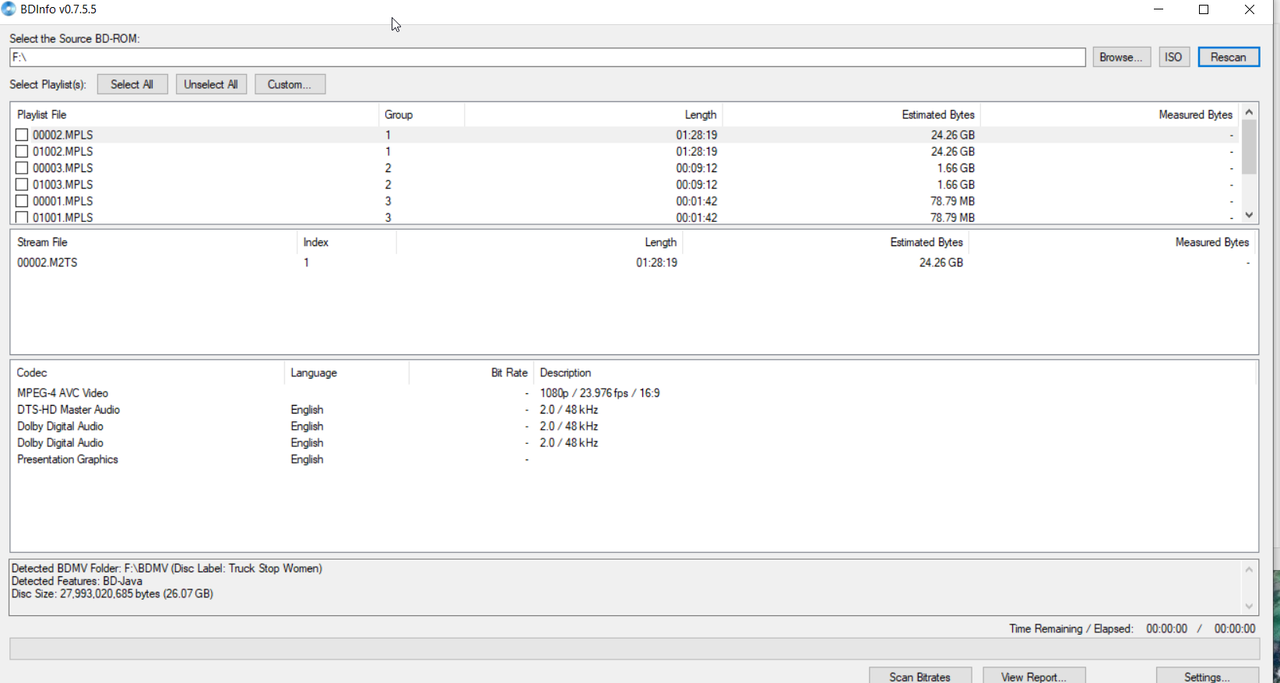Tick the 00003.MPLS playlist checkbox
Image resolution: width=1280 pixels, height=683 pixels.
22,168
